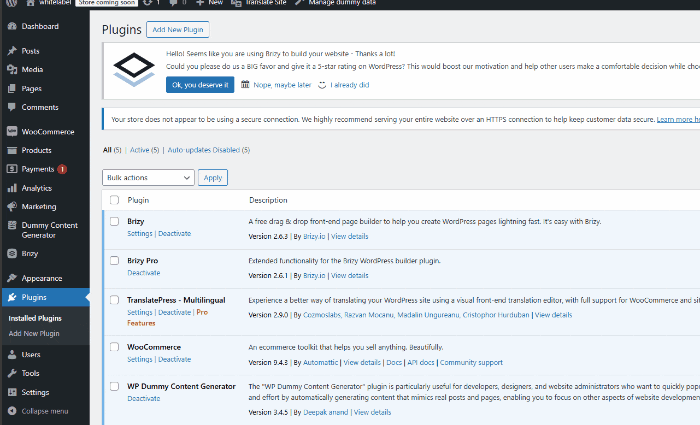700x425 pixels.
Task: Toggle the select-all plugins header checkbox
Action: point(114,200)
